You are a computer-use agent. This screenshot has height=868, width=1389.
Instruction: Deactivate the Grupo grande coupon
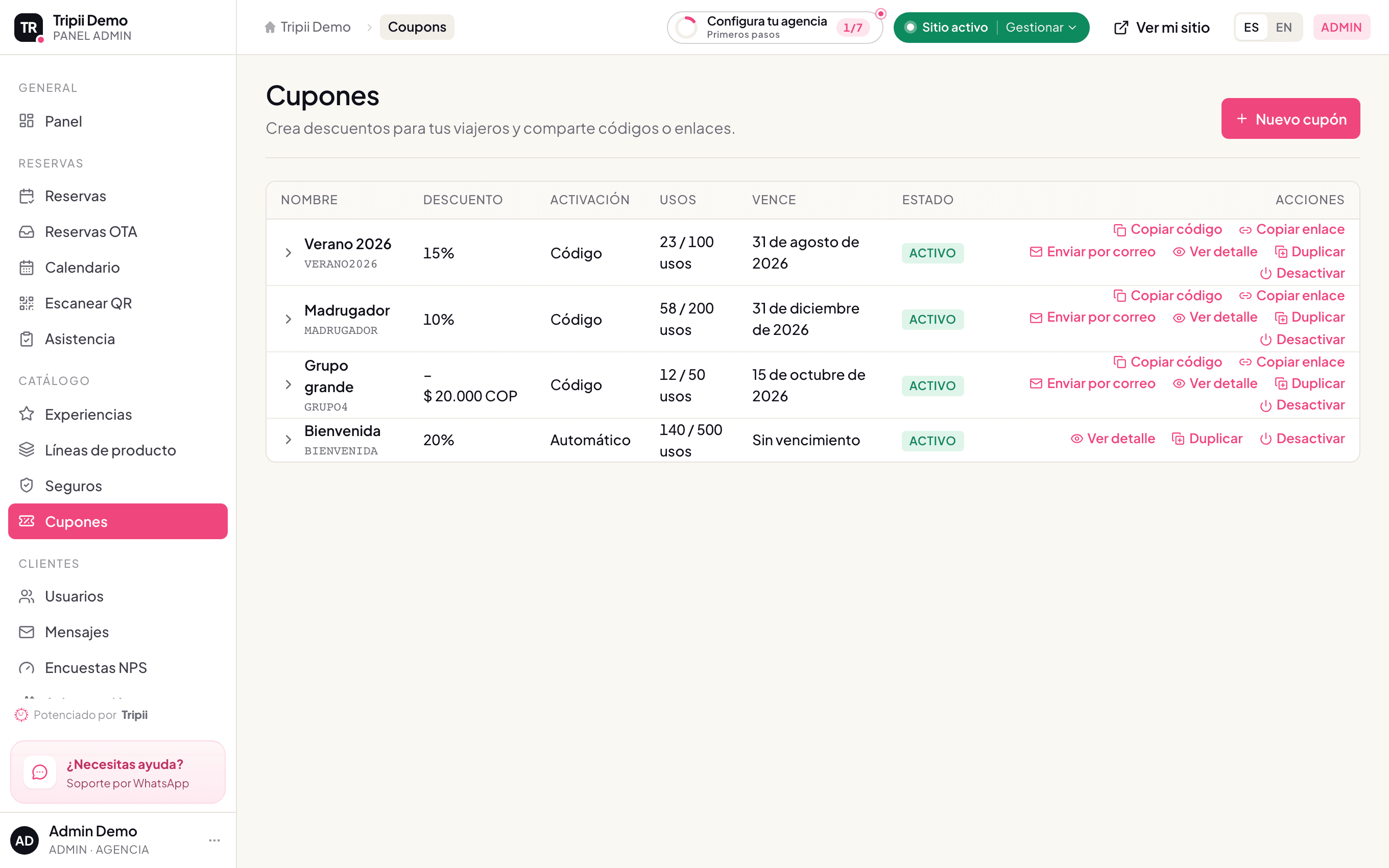pyautogui.click(x=1302, y=405)
